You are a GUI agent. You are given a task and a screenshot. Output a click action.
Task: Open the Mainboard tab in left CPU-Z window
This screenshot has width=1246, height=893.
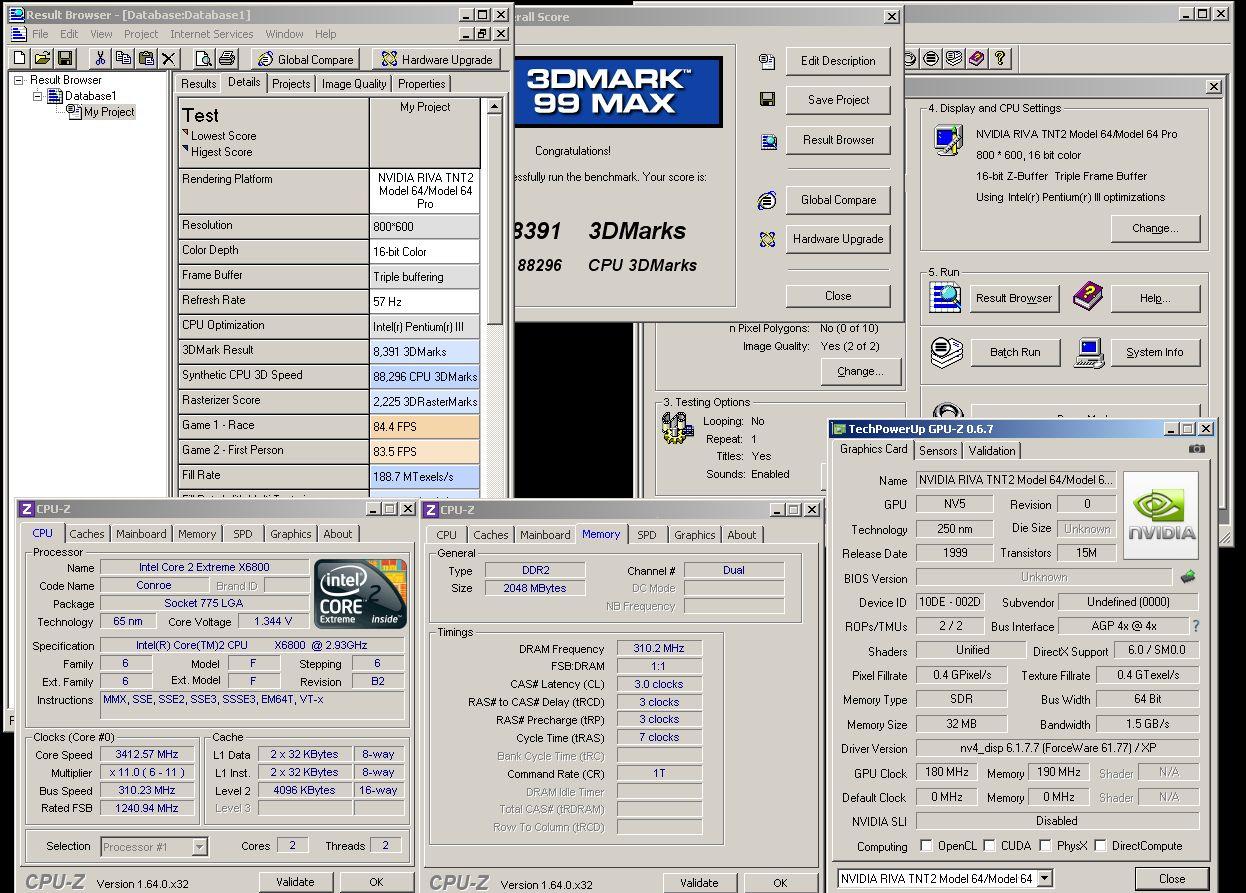[141, 534]
